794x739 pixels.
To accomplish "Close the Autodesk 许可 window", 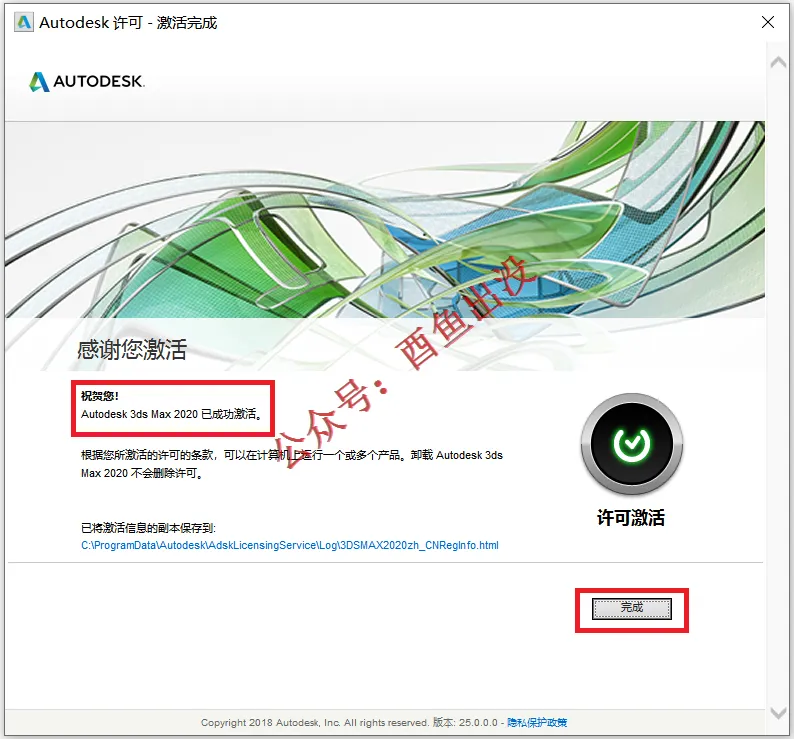I will (x=768, y=22).
